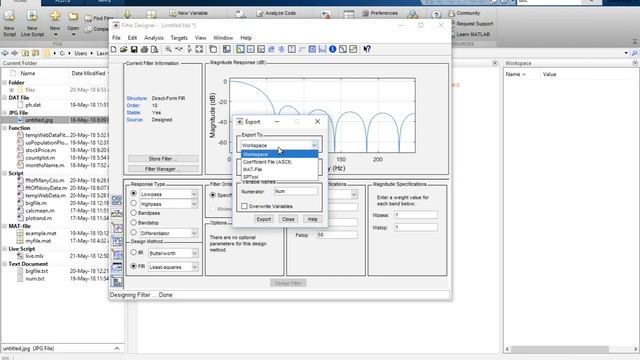Display the Phase Delay response
This screenshot has width=640, height=360.
click(281, 49)
